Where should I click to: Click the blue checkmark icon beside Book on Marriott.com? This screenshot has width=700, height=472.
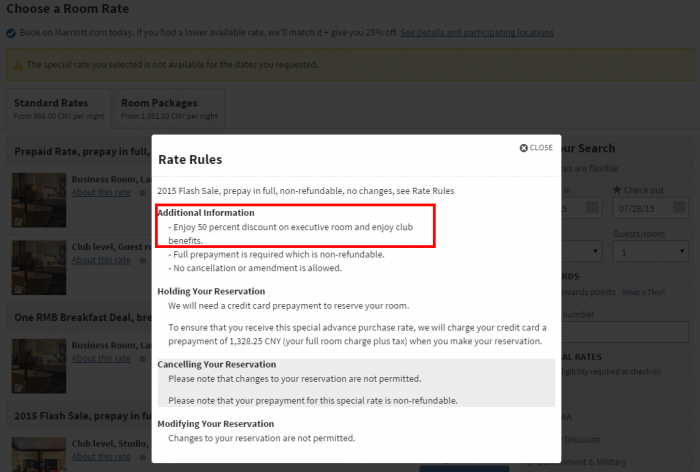click(x=11, y=33)
